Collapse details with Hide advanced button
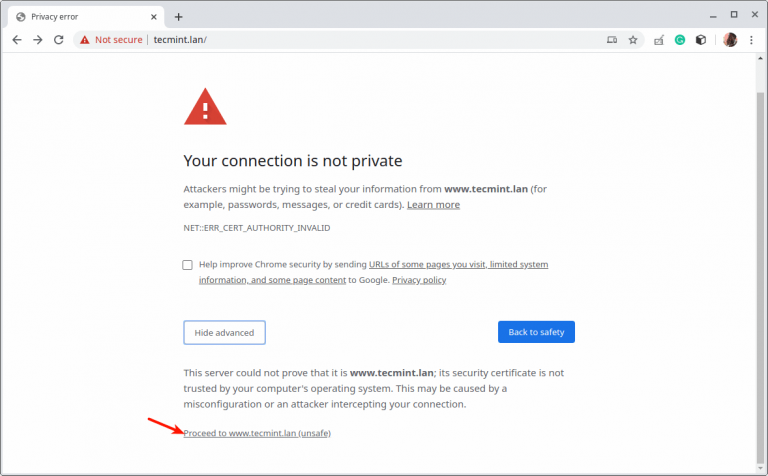 click(224, 332)
